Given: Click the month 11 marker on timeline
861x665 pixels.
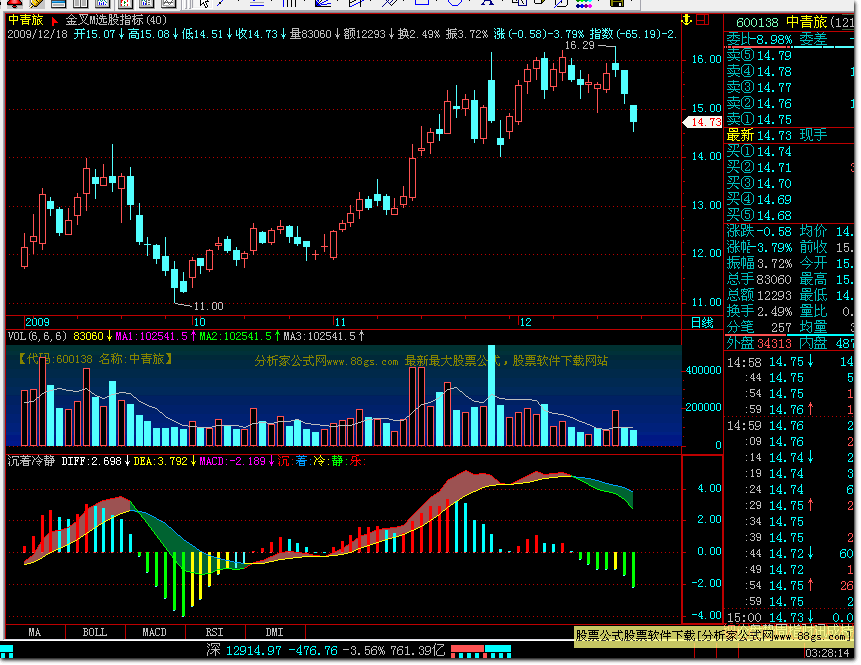Looking at the screenshot, I should (x=340, y=322).
